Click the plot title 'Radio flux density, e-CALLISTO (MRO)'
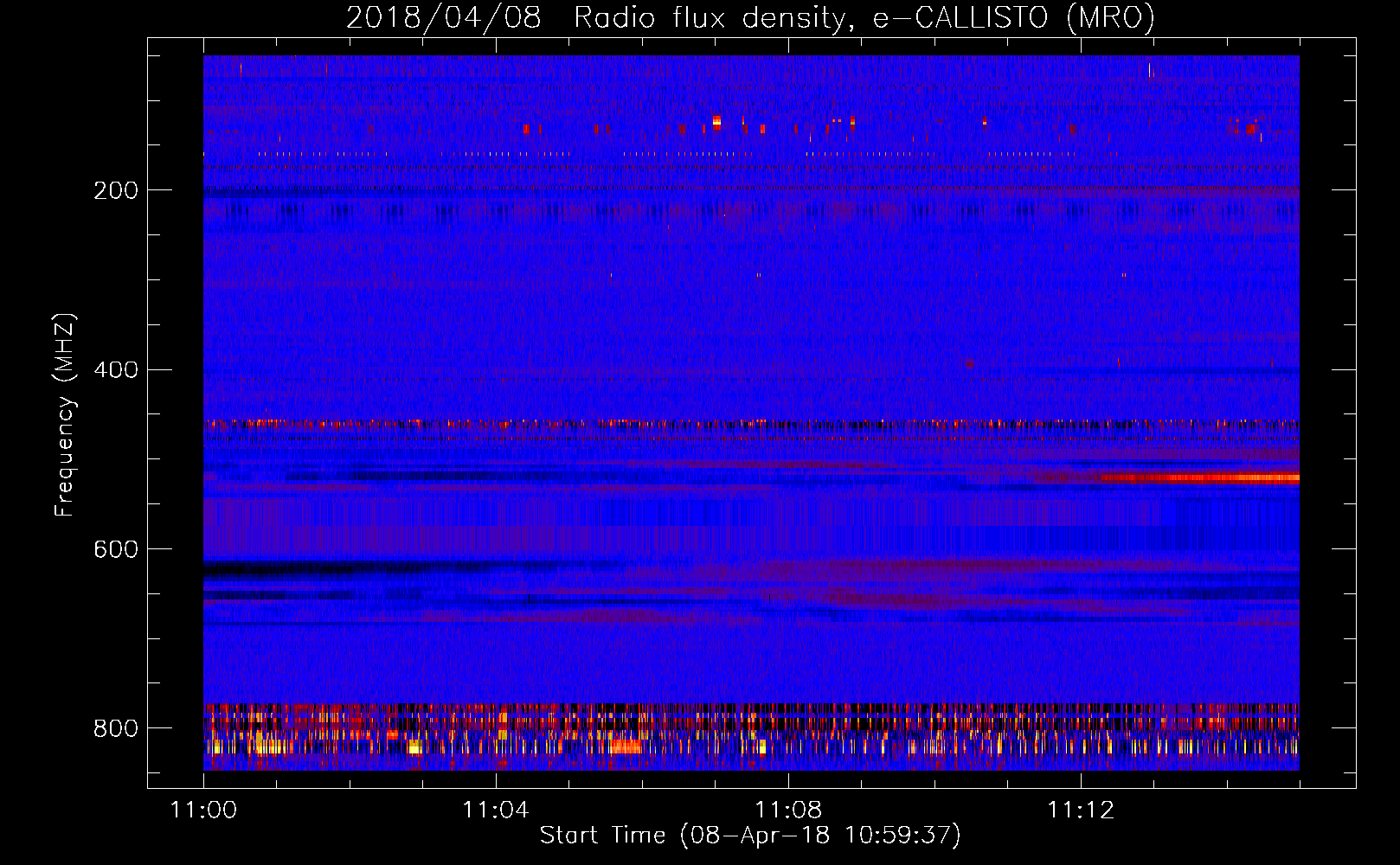The width and height of the screenshot is (1400, 865). [x=864, y=17]
